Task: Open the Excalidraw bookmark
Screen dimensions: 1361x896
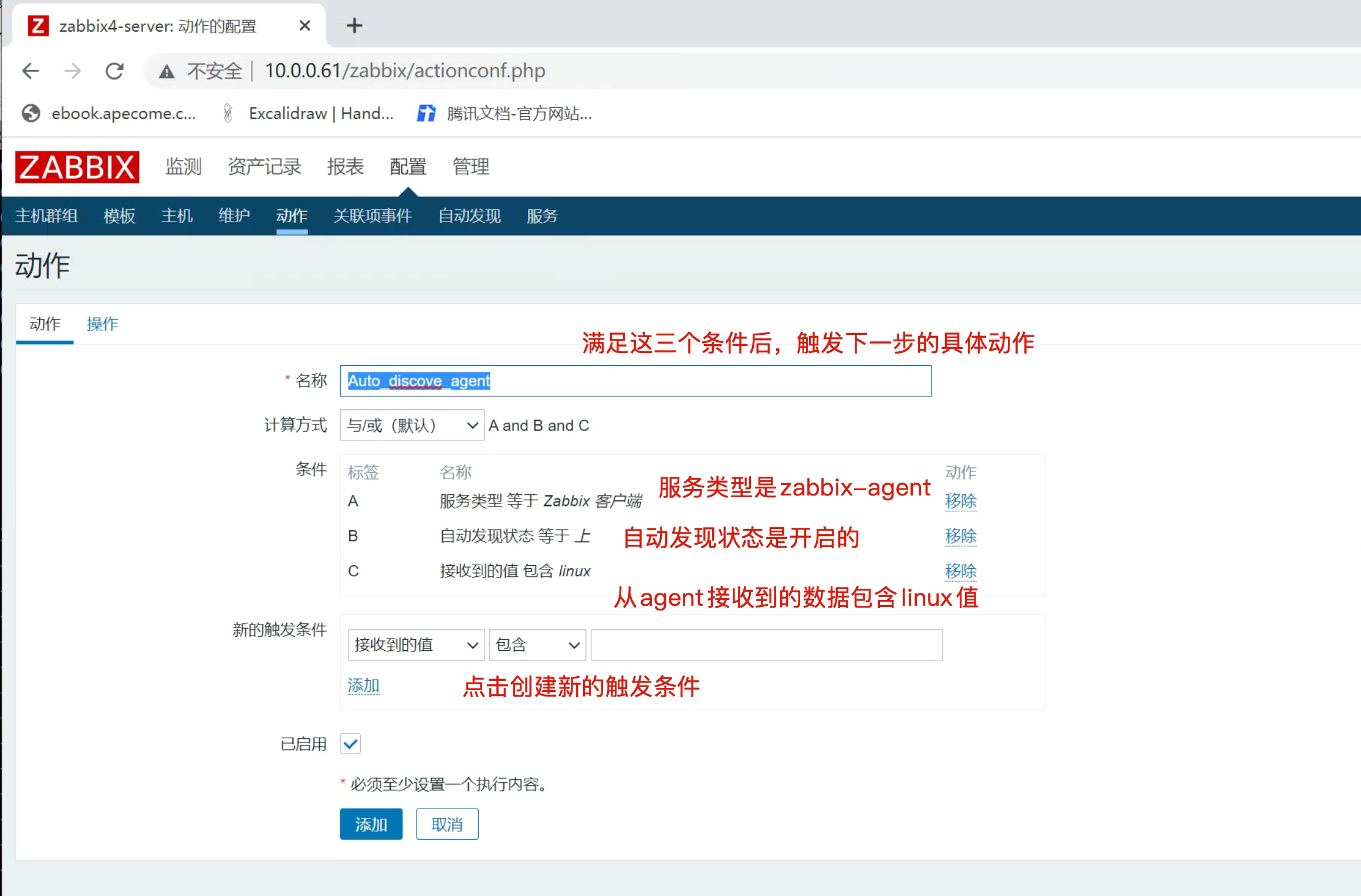Action: 309,113
